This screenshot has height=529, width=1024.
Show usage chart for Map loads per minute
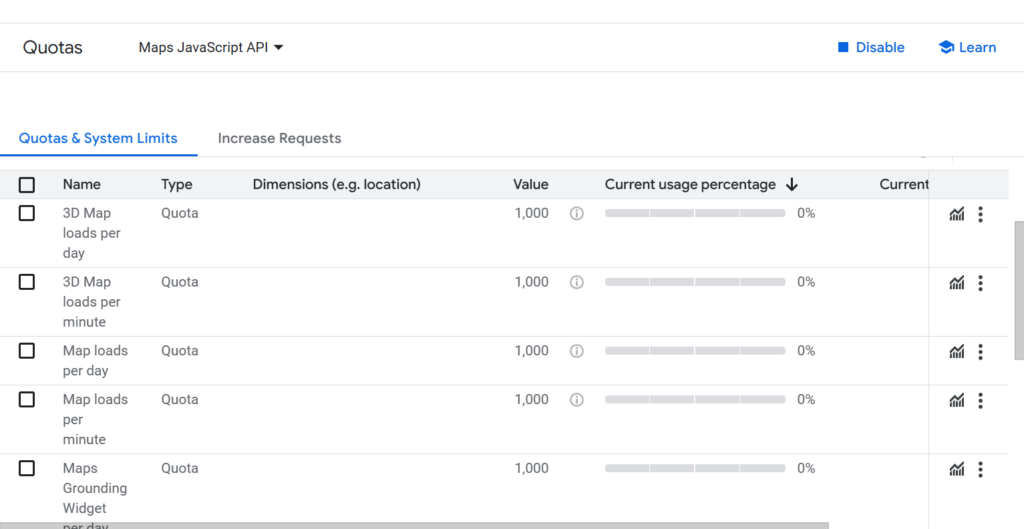pyautogui.click(x=957, y=400)
